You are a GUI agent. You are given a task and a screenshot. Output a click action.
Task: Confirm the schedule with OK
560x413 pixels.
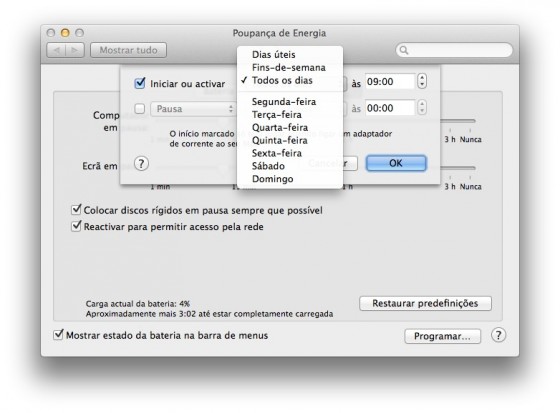[396, 163]
